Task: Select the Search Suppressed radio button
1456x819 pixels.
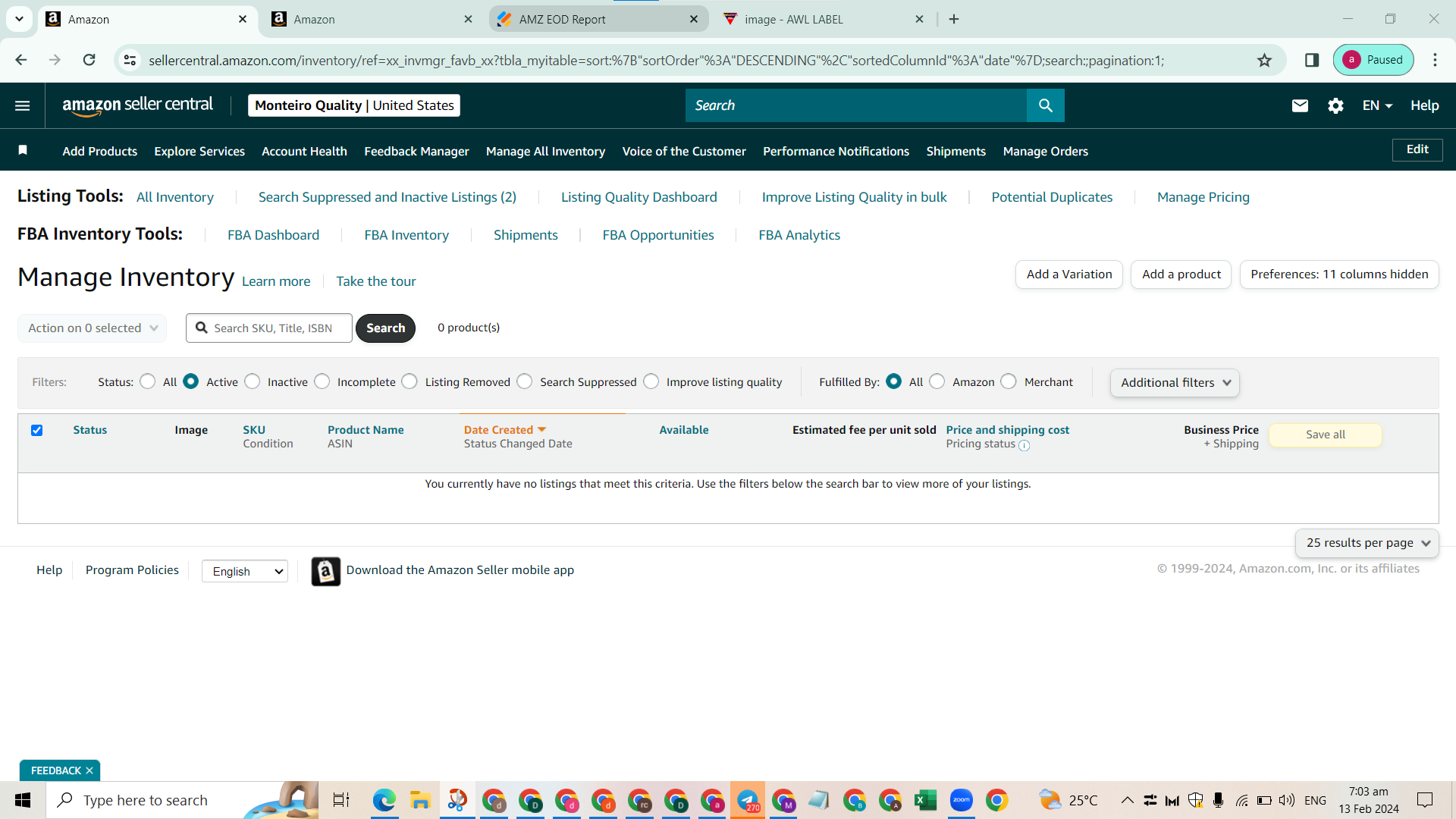Action: click(525, 381)
